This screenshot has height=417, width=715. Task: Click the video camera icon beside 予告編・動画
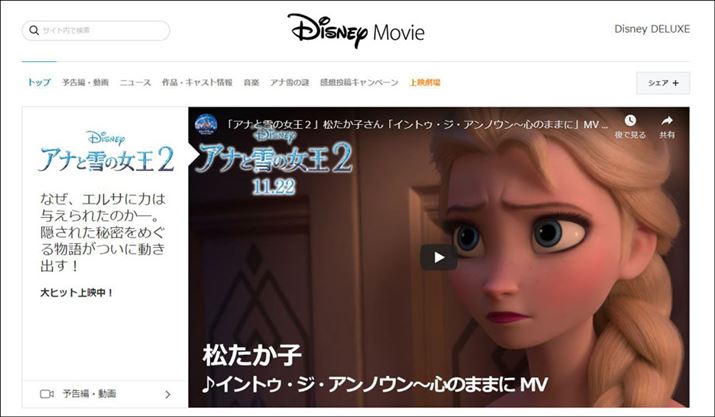click(47, 394)
